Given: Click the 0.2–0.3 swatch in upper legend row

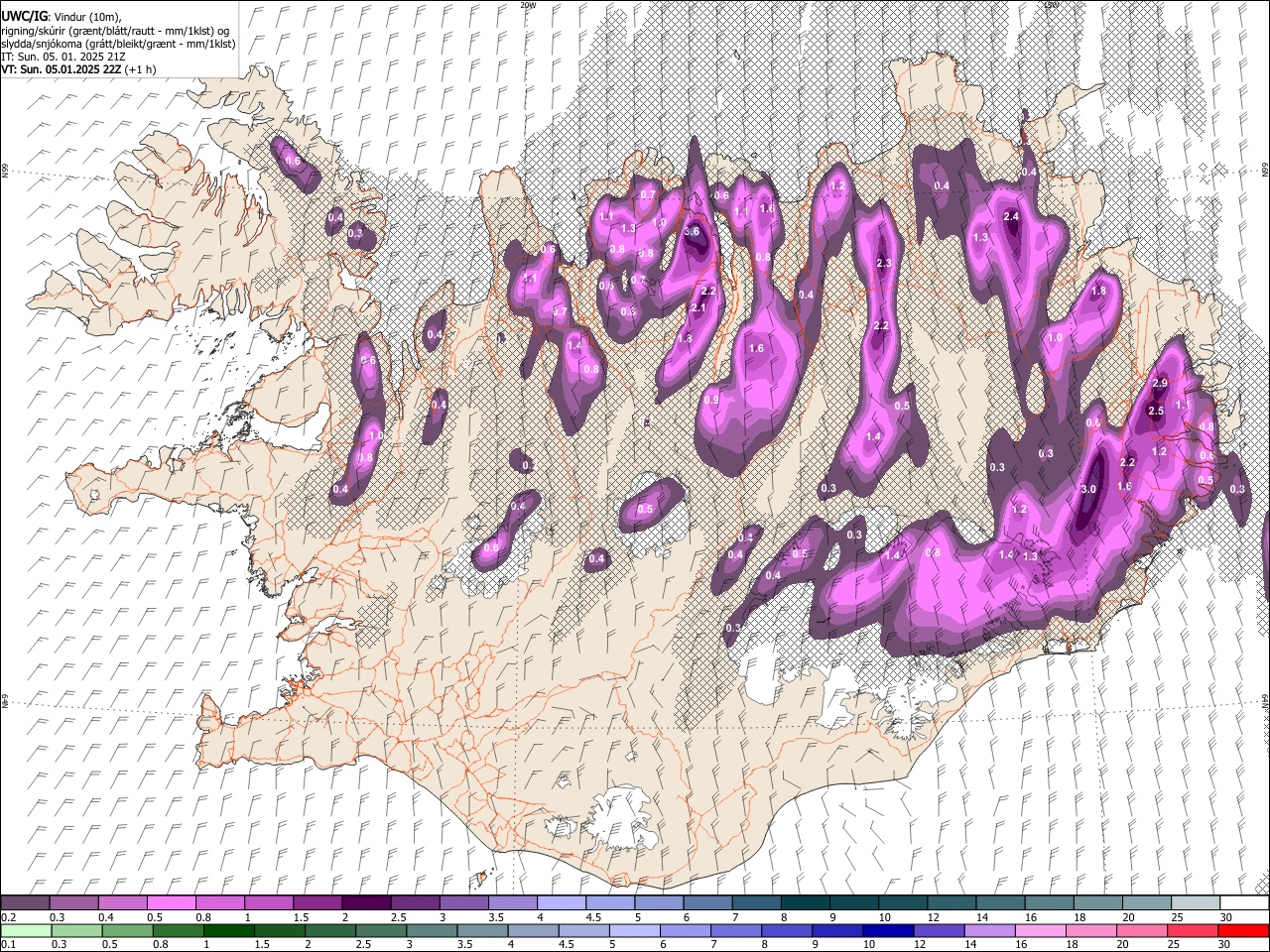Looking at the screenshot, I should click(x=25, y=903).
